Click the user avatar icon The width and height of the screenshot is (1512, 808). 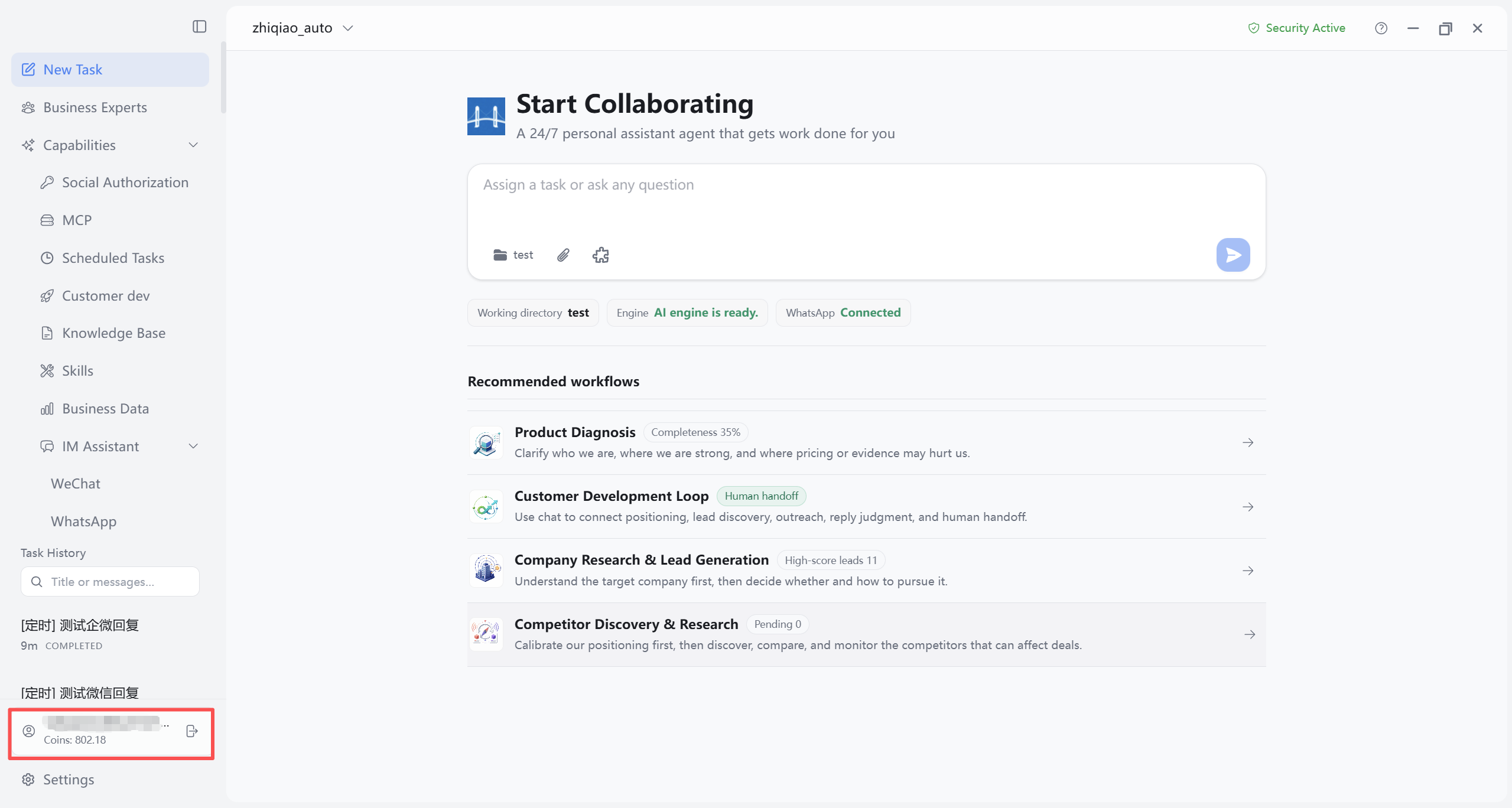[x=28, y=731]
